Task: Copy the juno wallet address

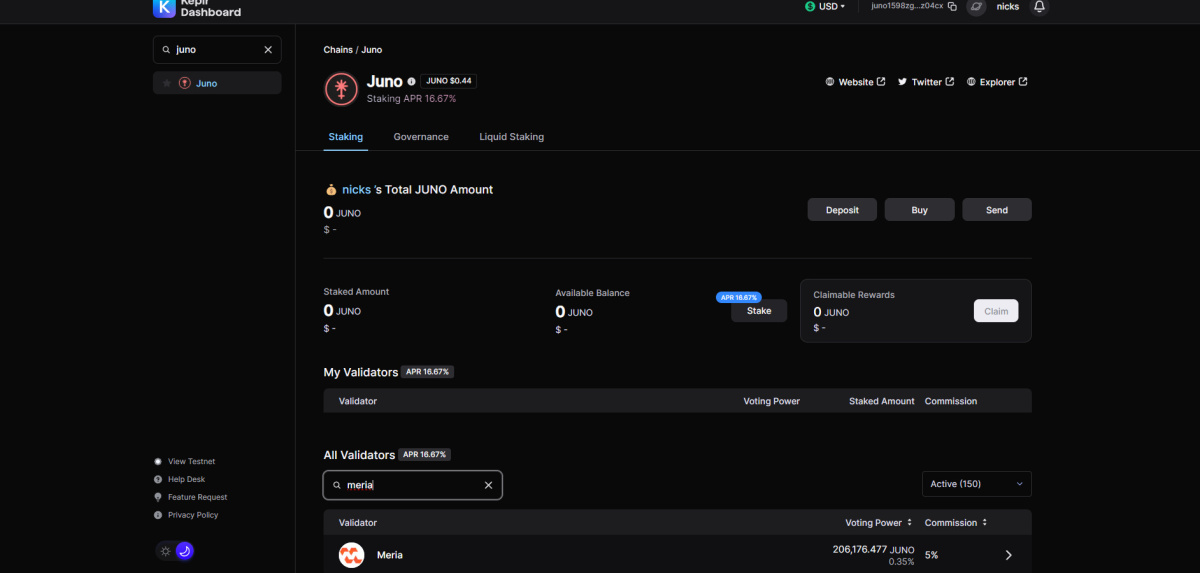Action: 952,6
